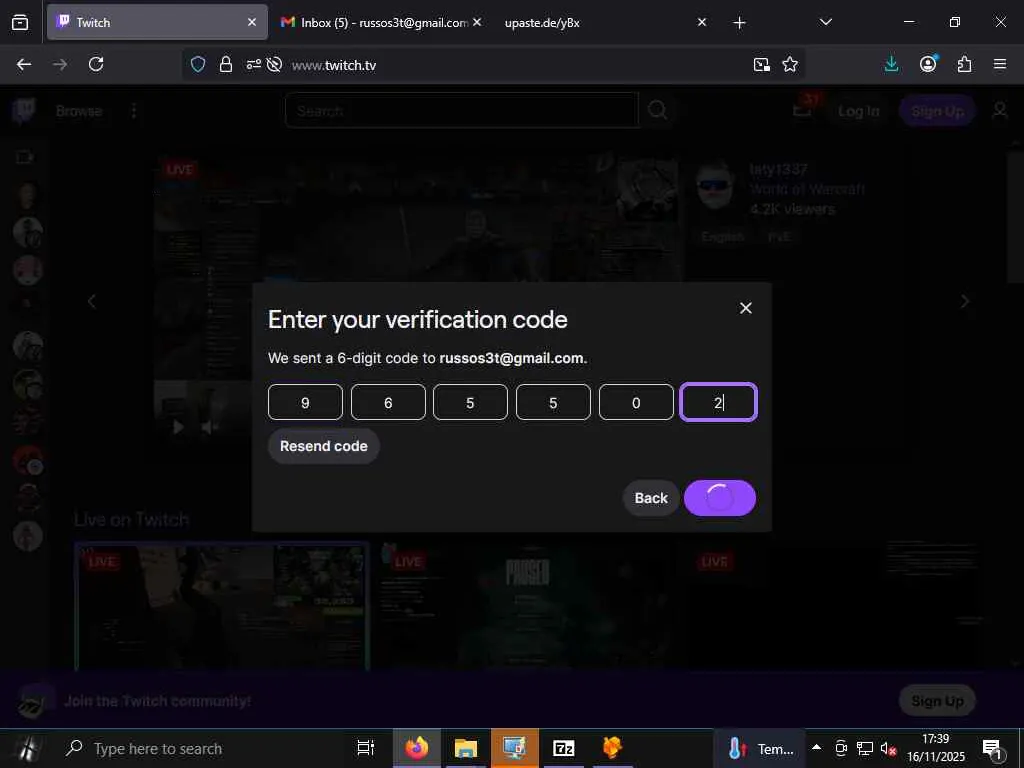1024x768 pixels.
Task: Open Firefox View icon
Action: coord(20,22)
